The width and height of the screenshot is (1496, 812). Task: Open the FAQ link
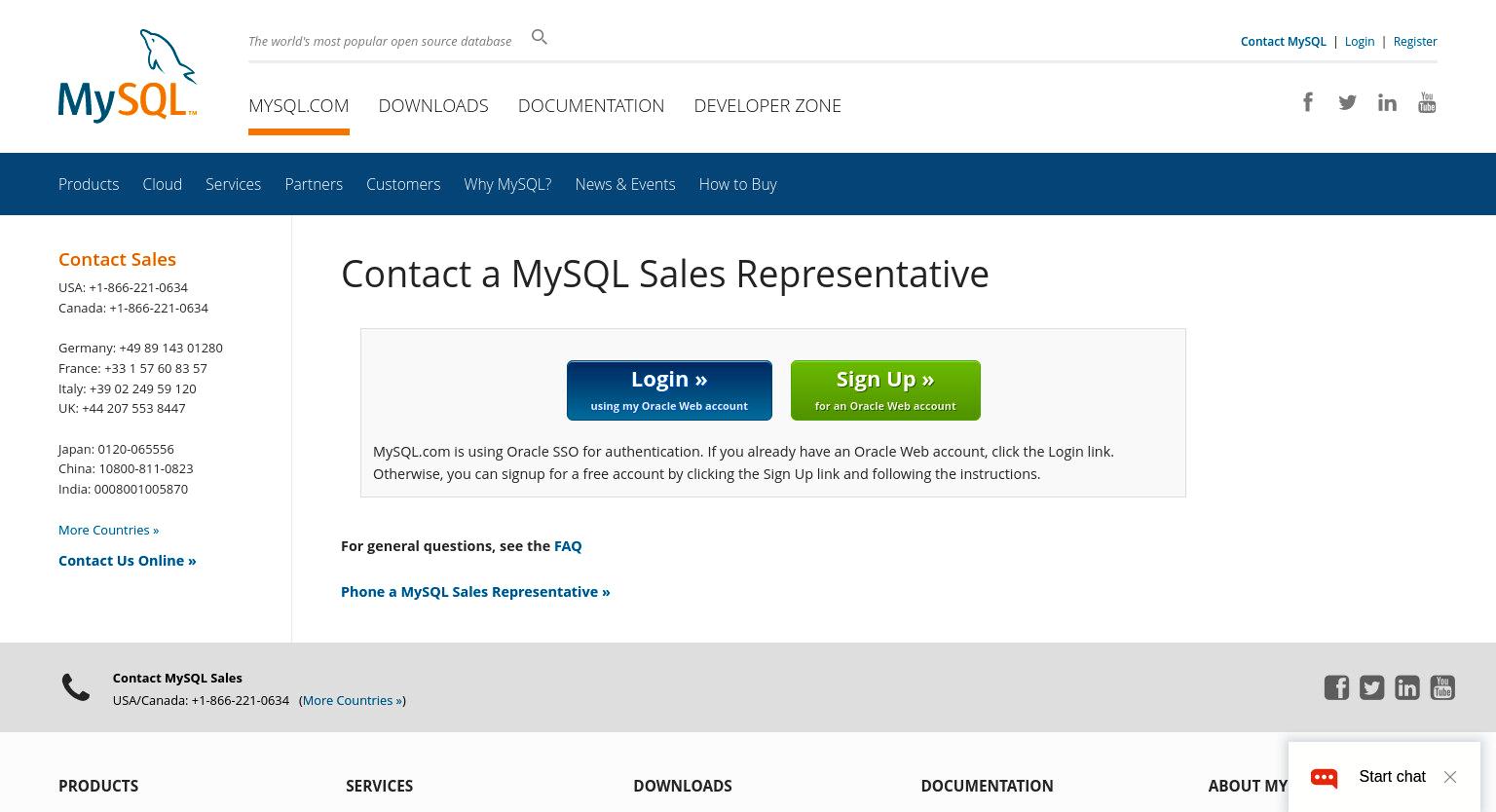568,546
